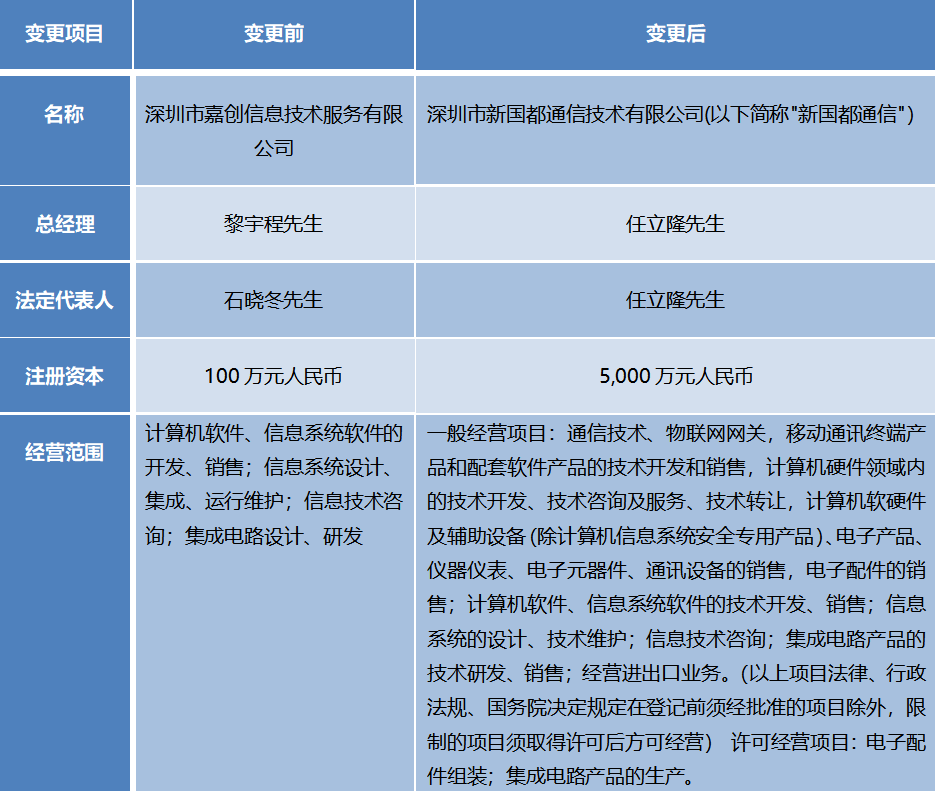This screenshot has width=935, height=791.
Task: Click 任立隆先生 in the 总经理 row
Action: (x=675, y=224)
